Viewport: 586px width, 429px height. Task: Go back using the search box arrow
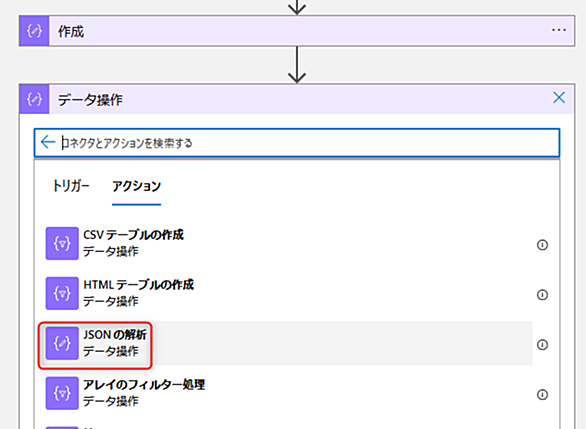tap(48, 142)
